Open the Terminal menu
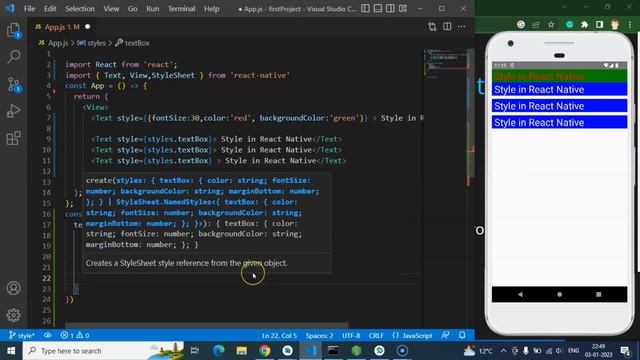 pos(181,9)
